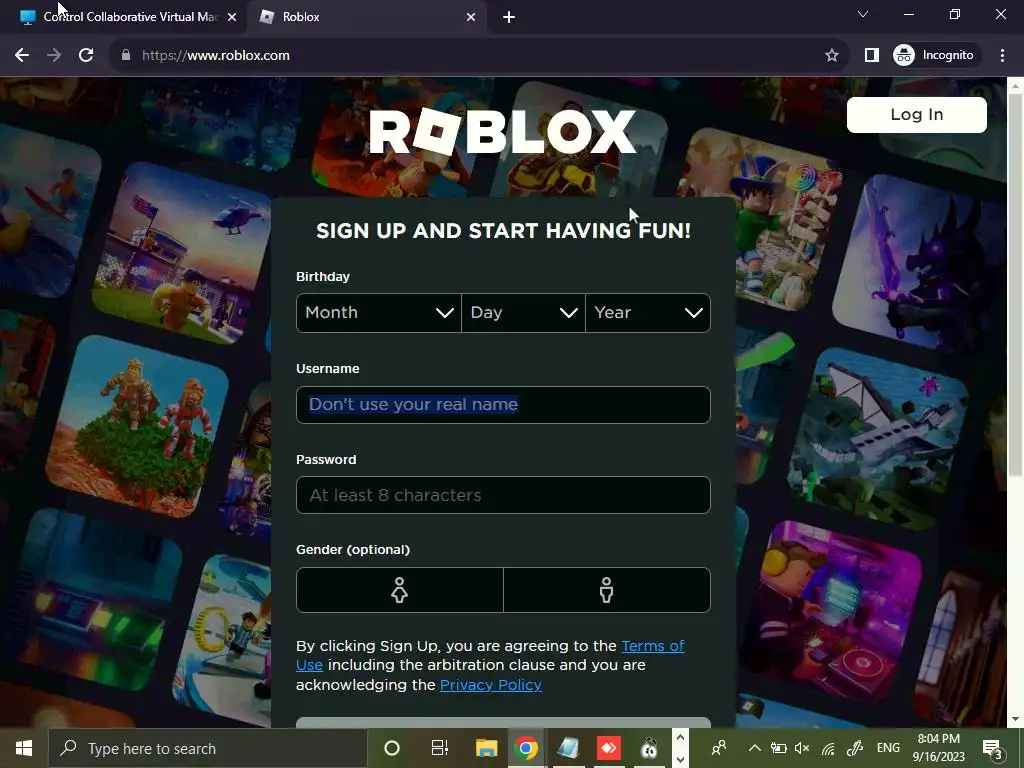Open the browser side panel icon
The height and width of the screenshot is (768, 1024).
pos(872,56)
